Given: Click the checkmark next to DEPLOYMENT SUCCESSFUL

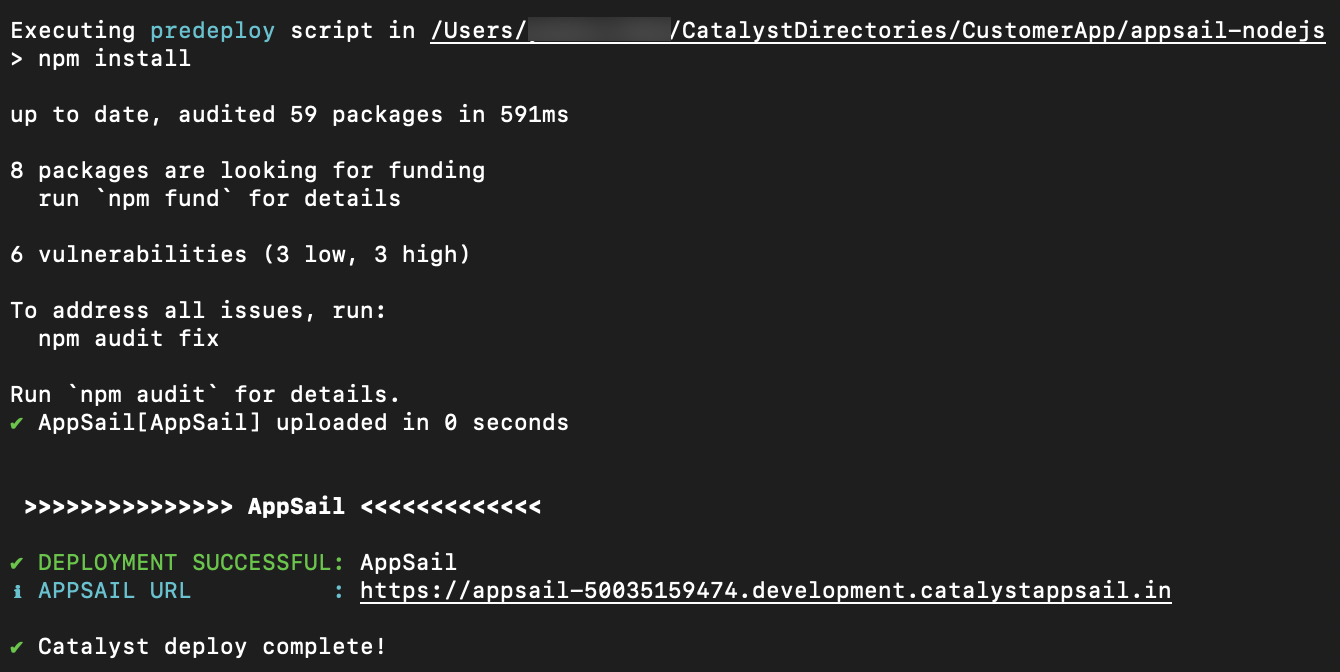Looking at the screenshot, I should coord(17,563).
